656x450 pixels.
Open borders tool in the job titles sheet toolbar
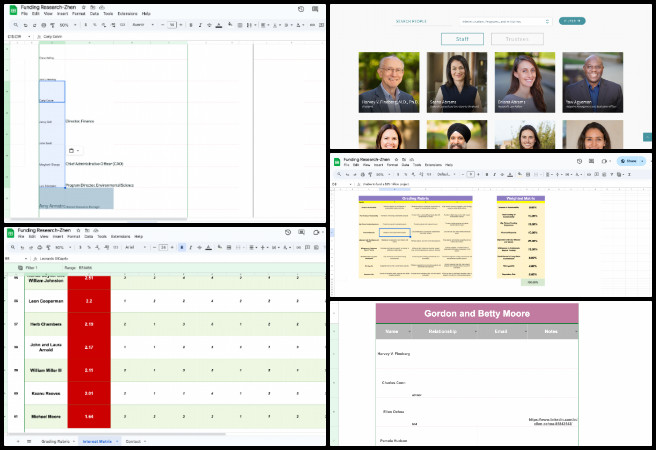coord(240,25)
